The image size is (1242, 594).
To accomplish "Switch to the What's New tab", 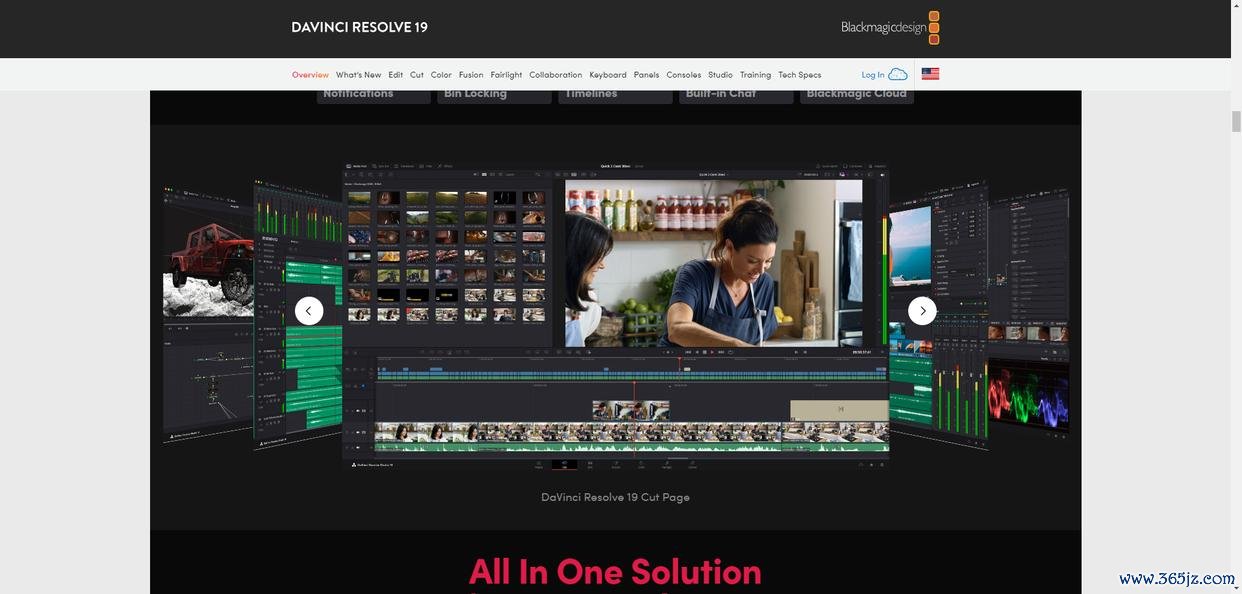I will tap(358, 75).
